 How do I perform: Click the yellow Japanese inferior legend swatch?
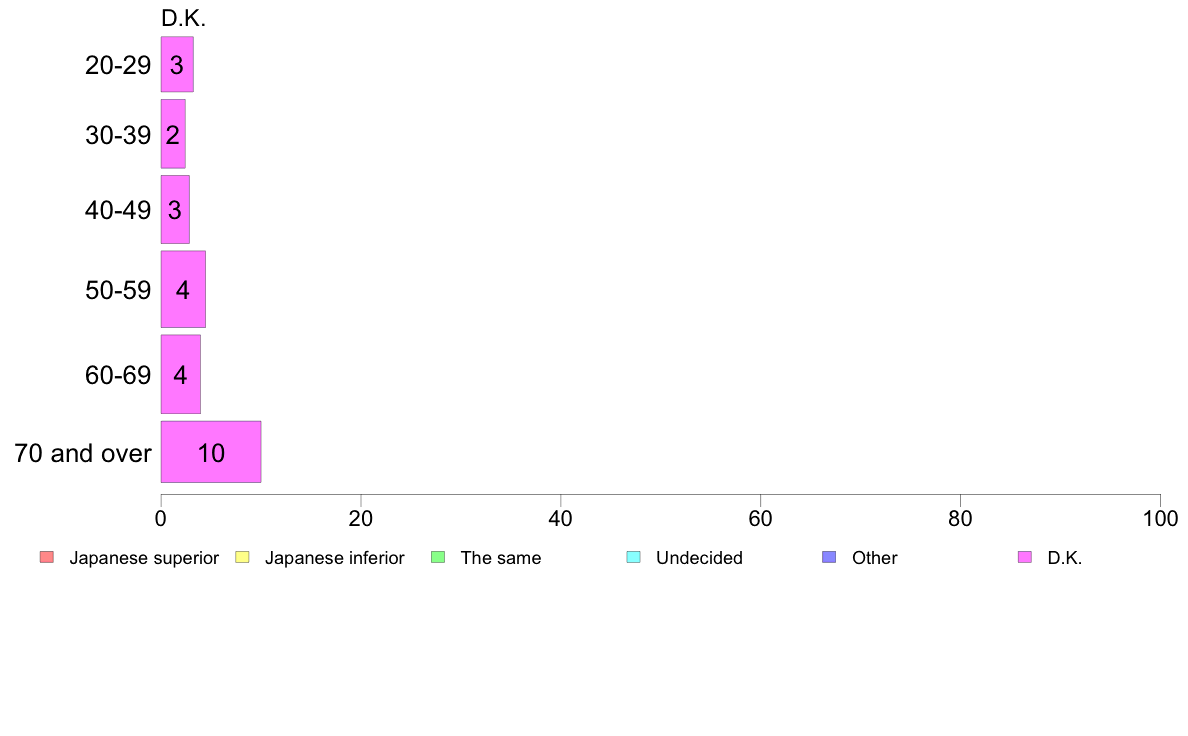242,557
